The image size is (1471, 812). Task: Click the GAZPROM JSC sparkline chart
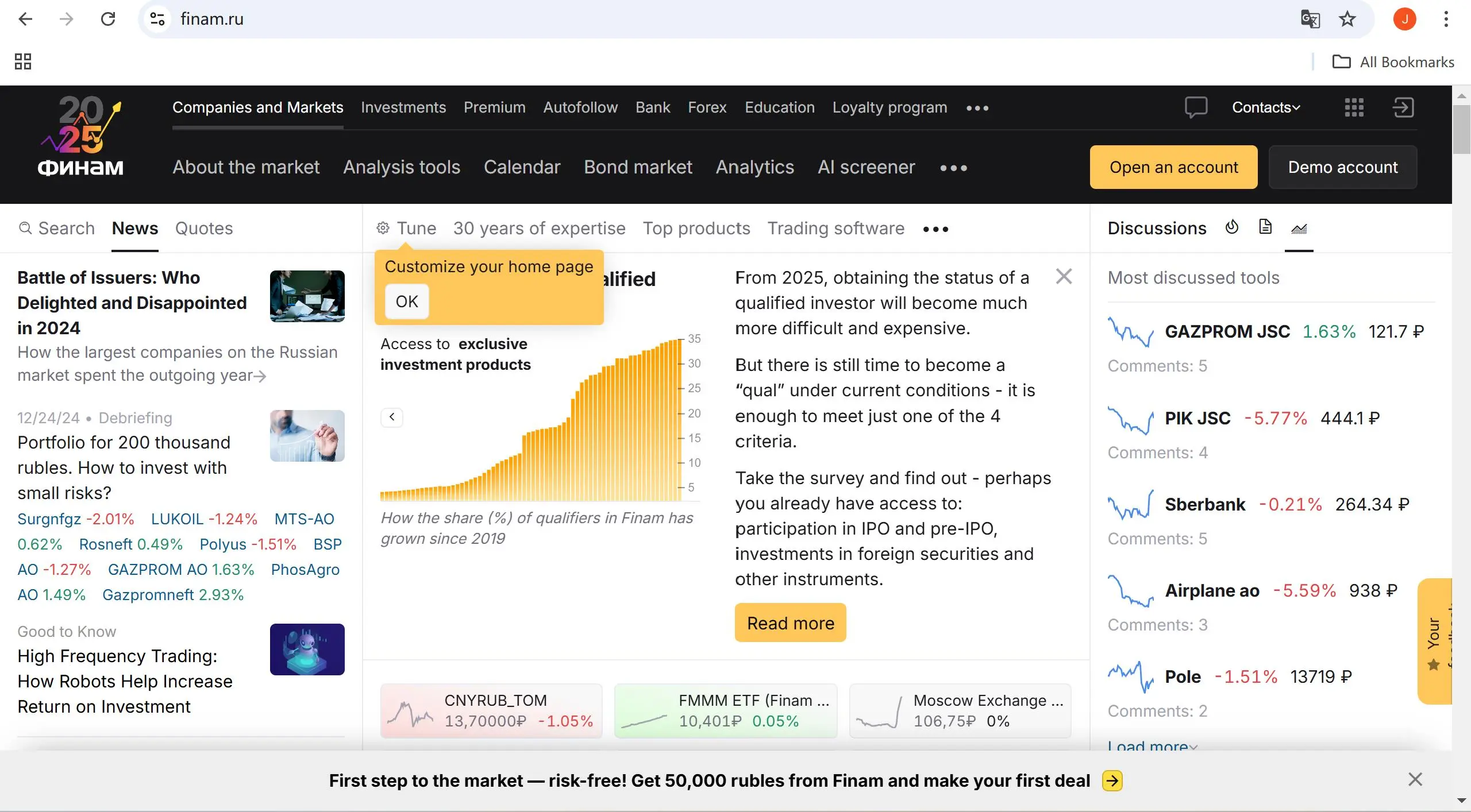(1130, 331)
